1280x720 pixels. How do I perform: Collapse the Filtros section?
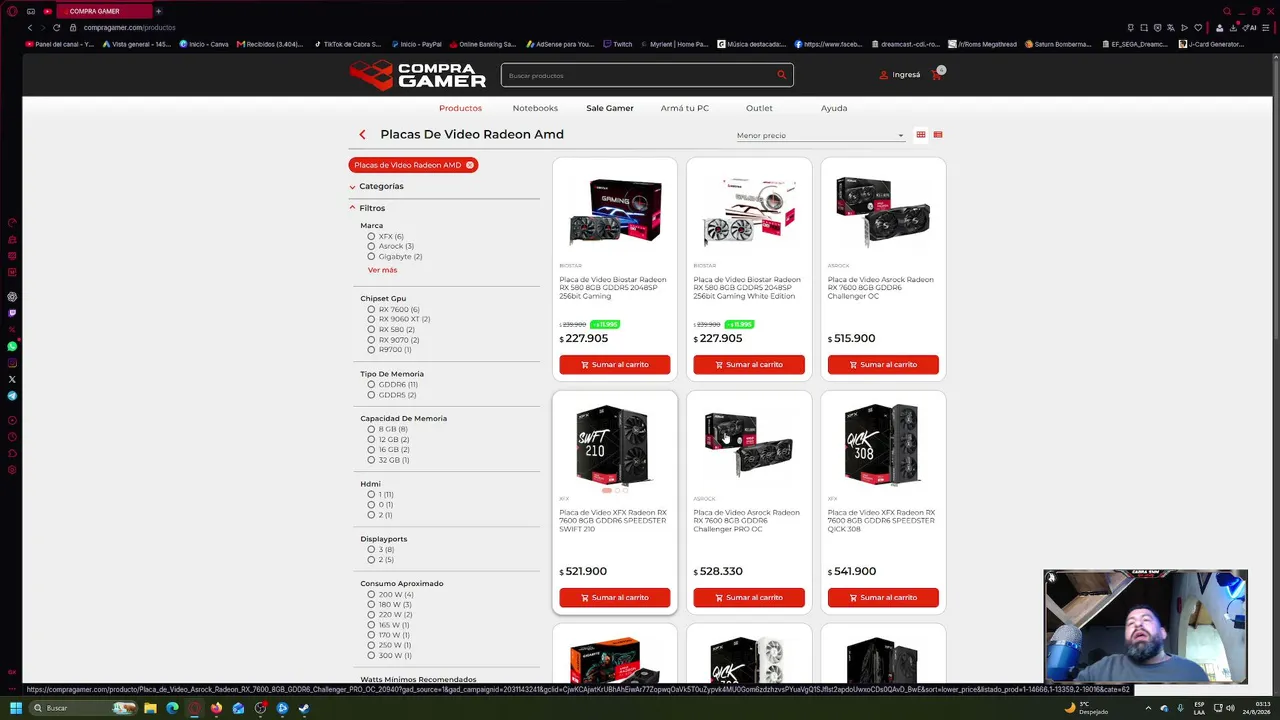click(367, 208)
